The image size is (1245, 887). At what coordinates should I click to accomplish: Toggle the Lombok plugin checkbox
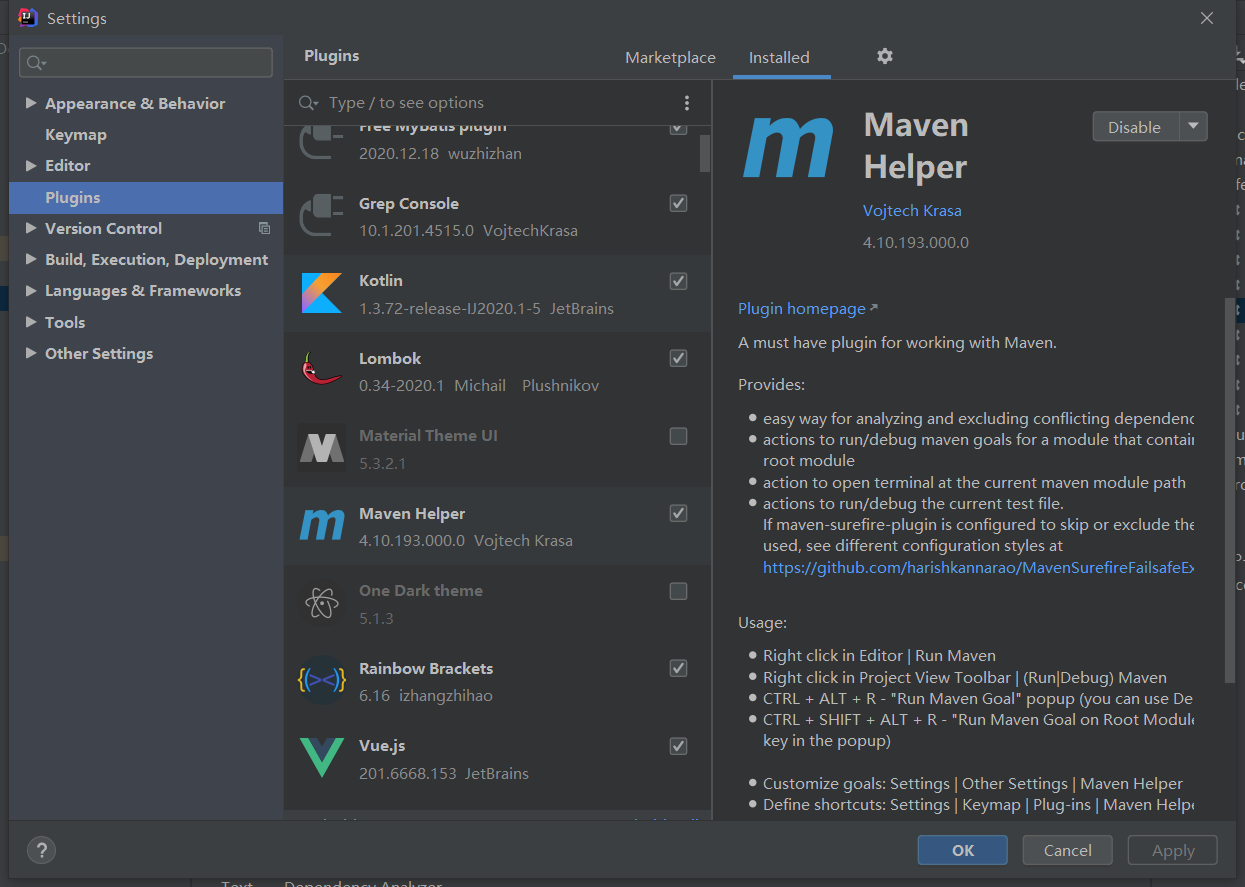tap(678, 358)
